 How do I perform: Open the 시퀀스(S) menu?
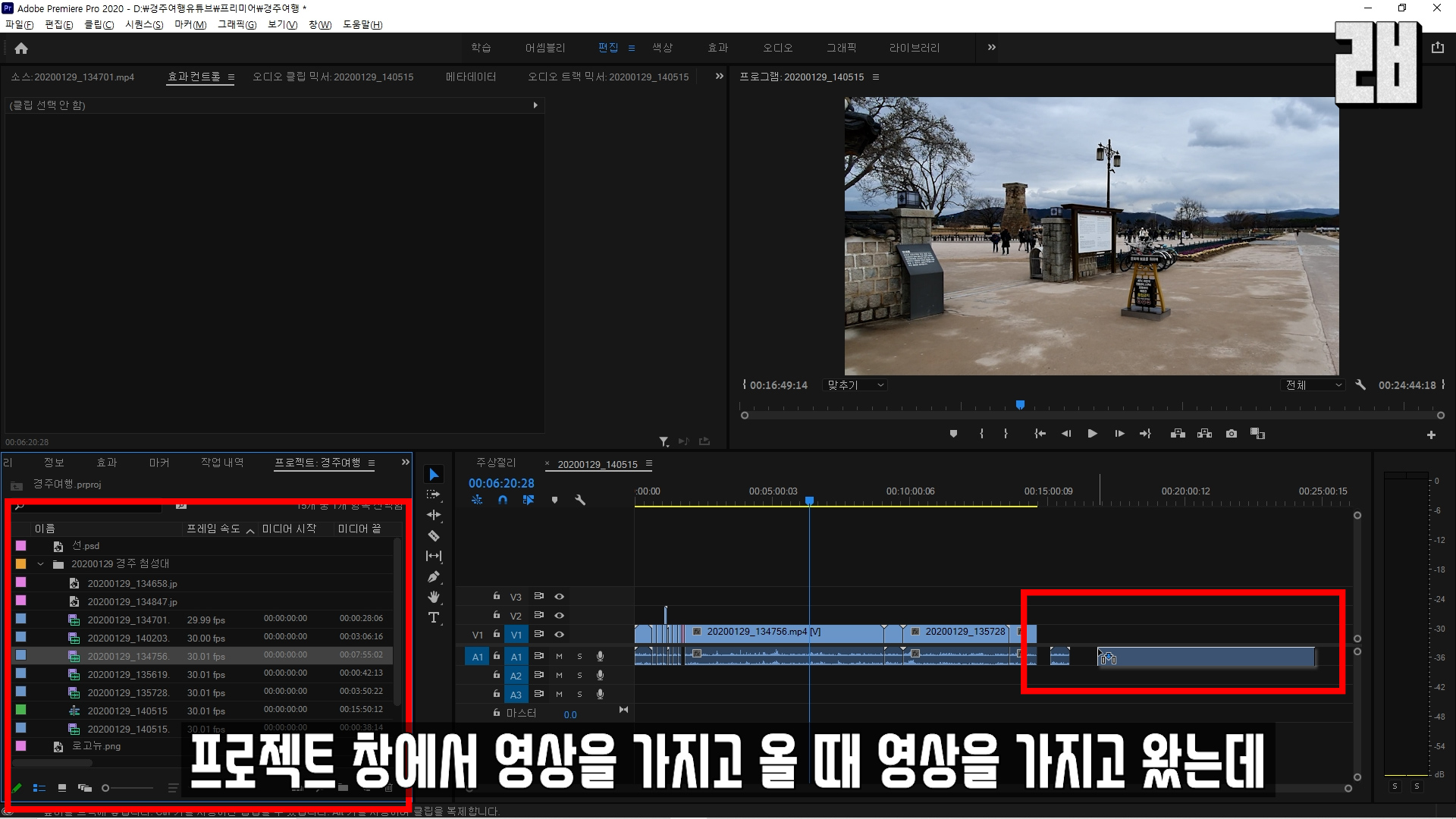(143, 24)
